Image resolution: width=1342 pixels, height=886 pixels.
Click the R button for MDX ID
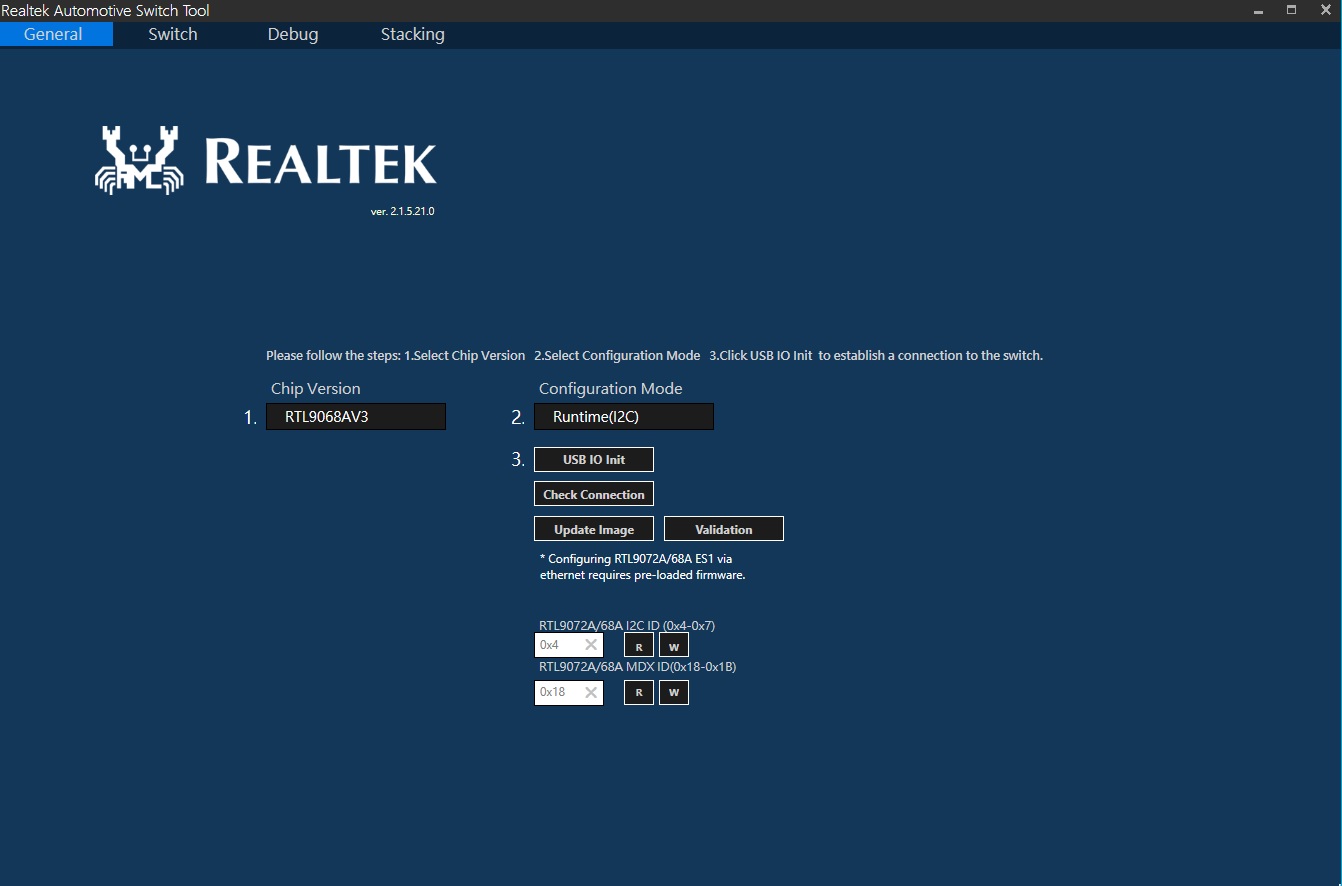coord(639,692)
